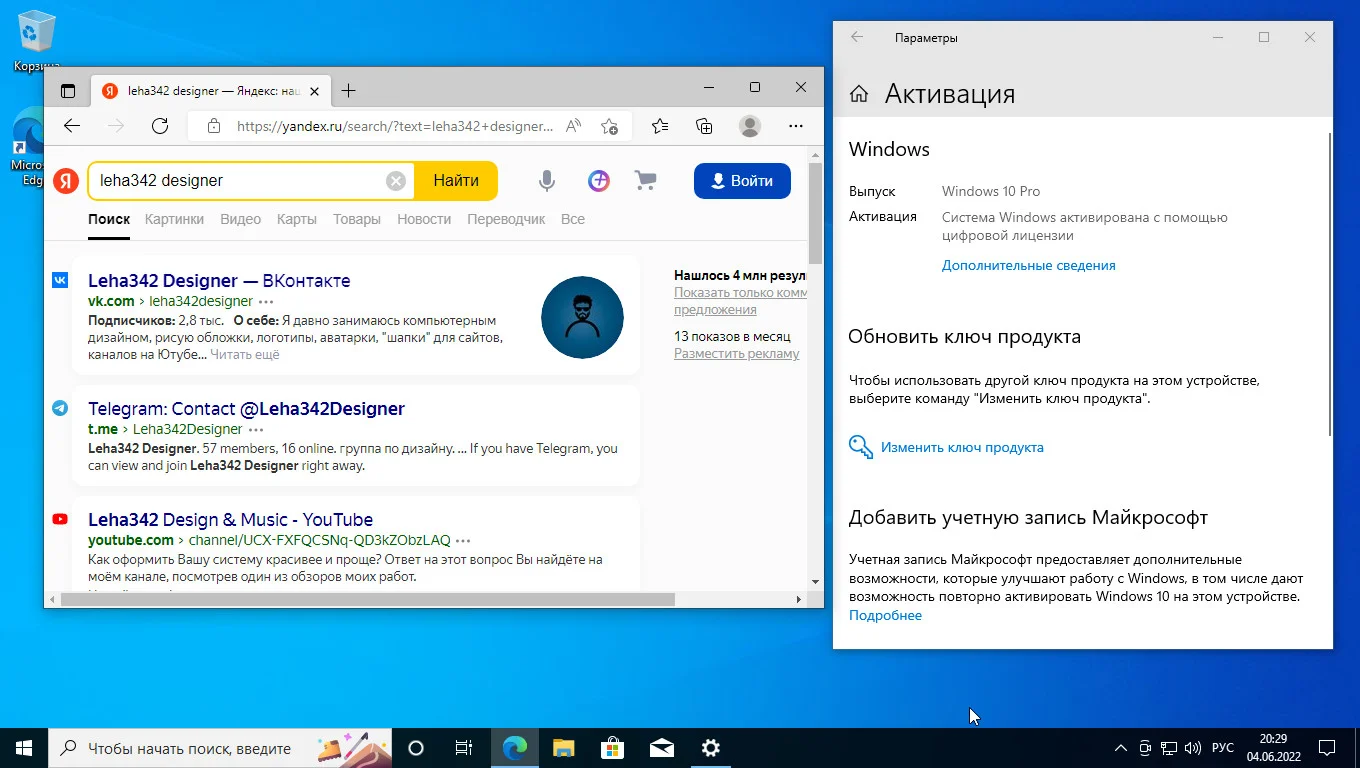Open the taskbar clock showing 20:29
Image resolution: width=1360 pixels, height=768 pixels.
click(x=1273, y=748)
